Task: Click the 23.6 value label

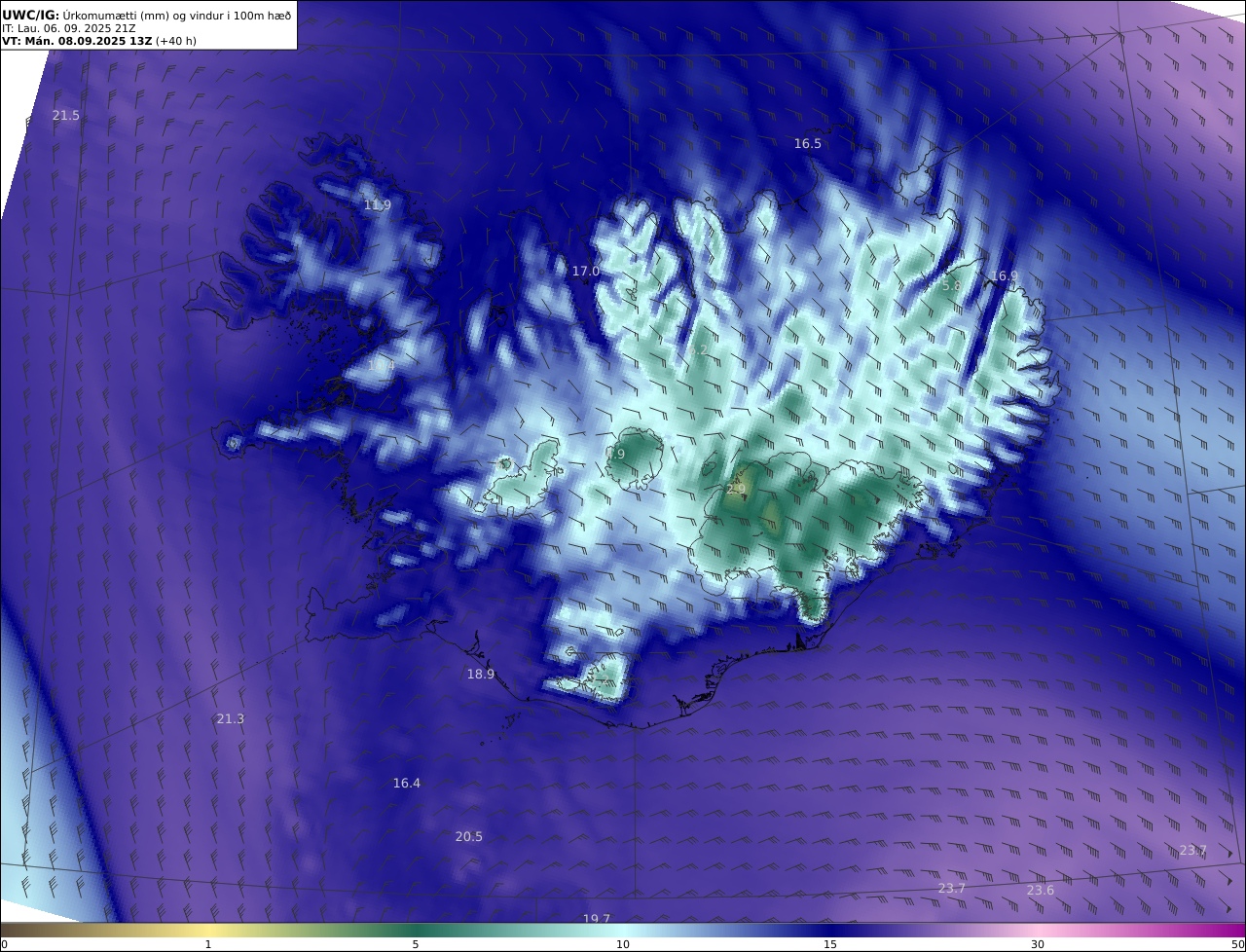Action: 1041,891
